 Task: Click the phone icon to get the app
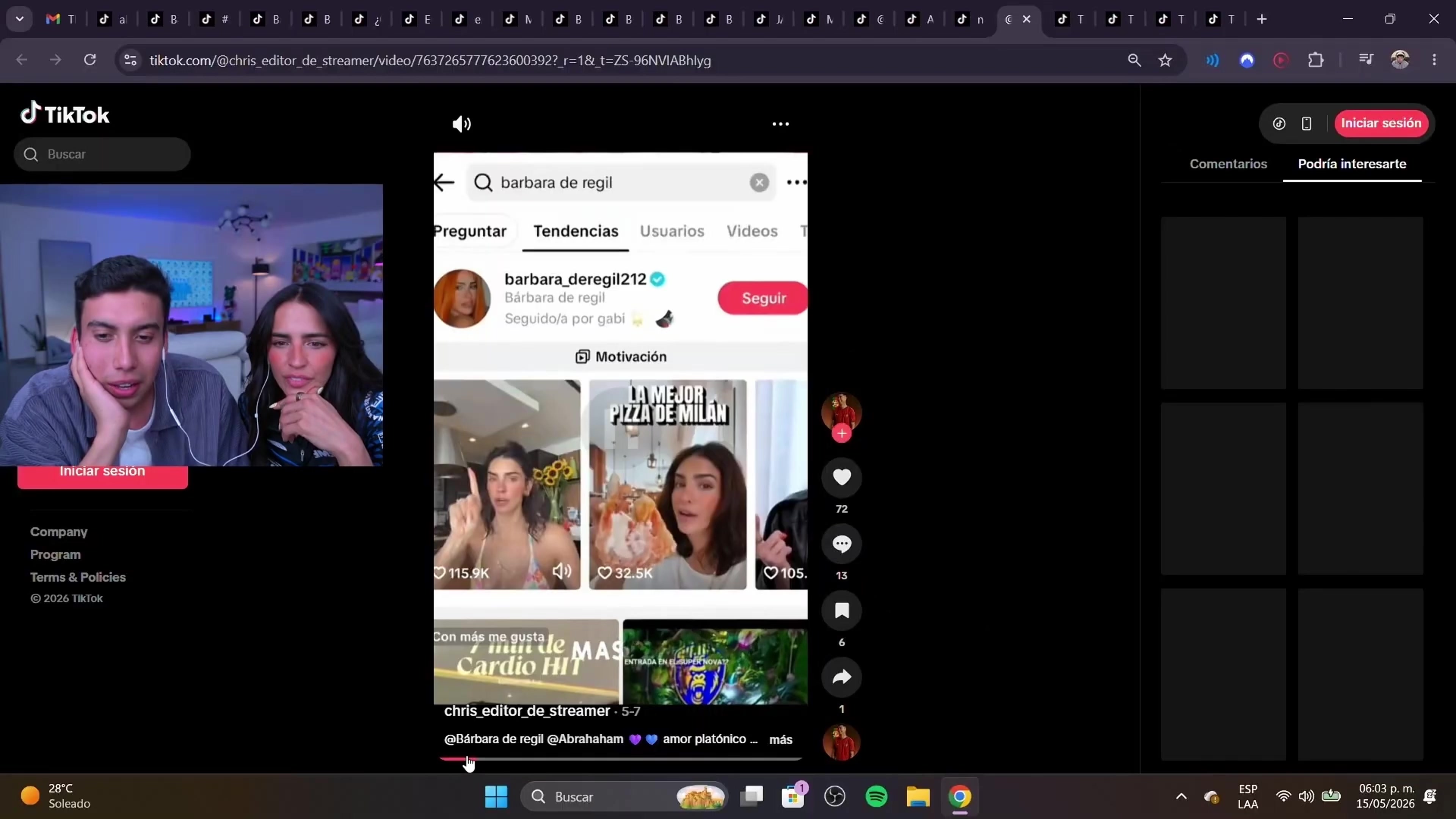pos(1306,123)
